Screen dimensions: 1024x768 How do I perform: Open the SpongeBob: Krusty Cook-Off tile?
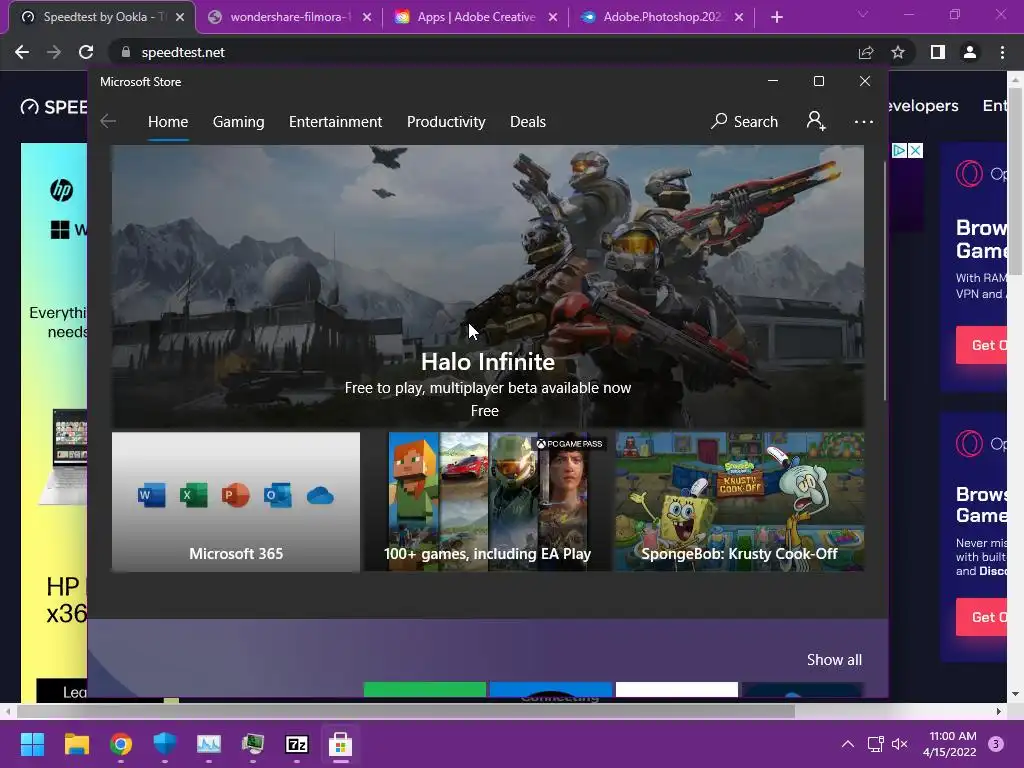click(x=739, y=502)
